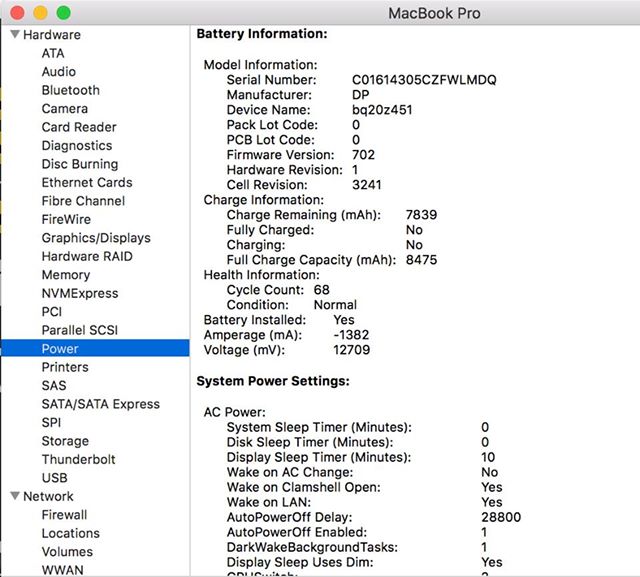Click Display Sleep Timer value 10
This screenshot has height=577, width=640.
[488, 457]
